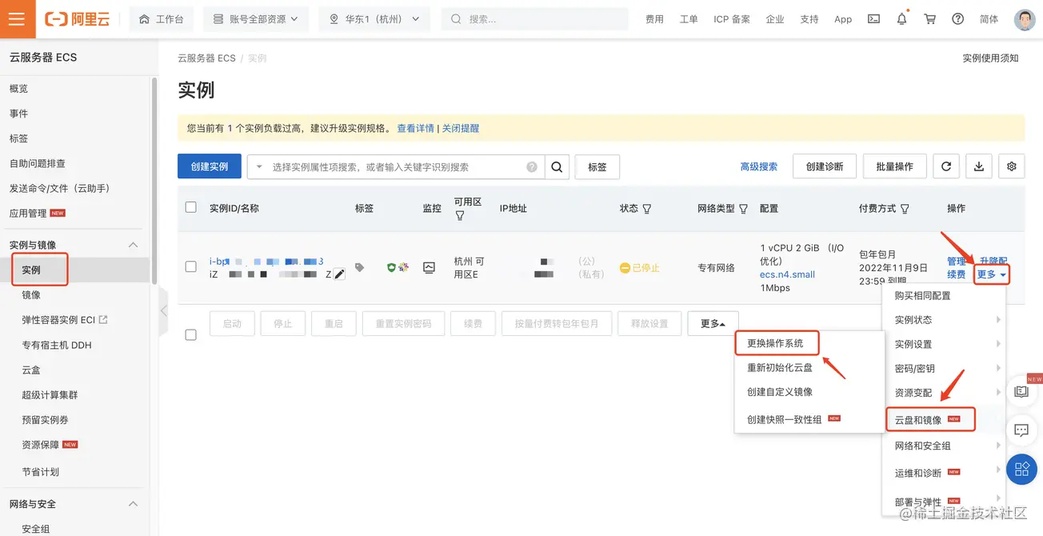Select the instance row checkbox

(191, 267)
